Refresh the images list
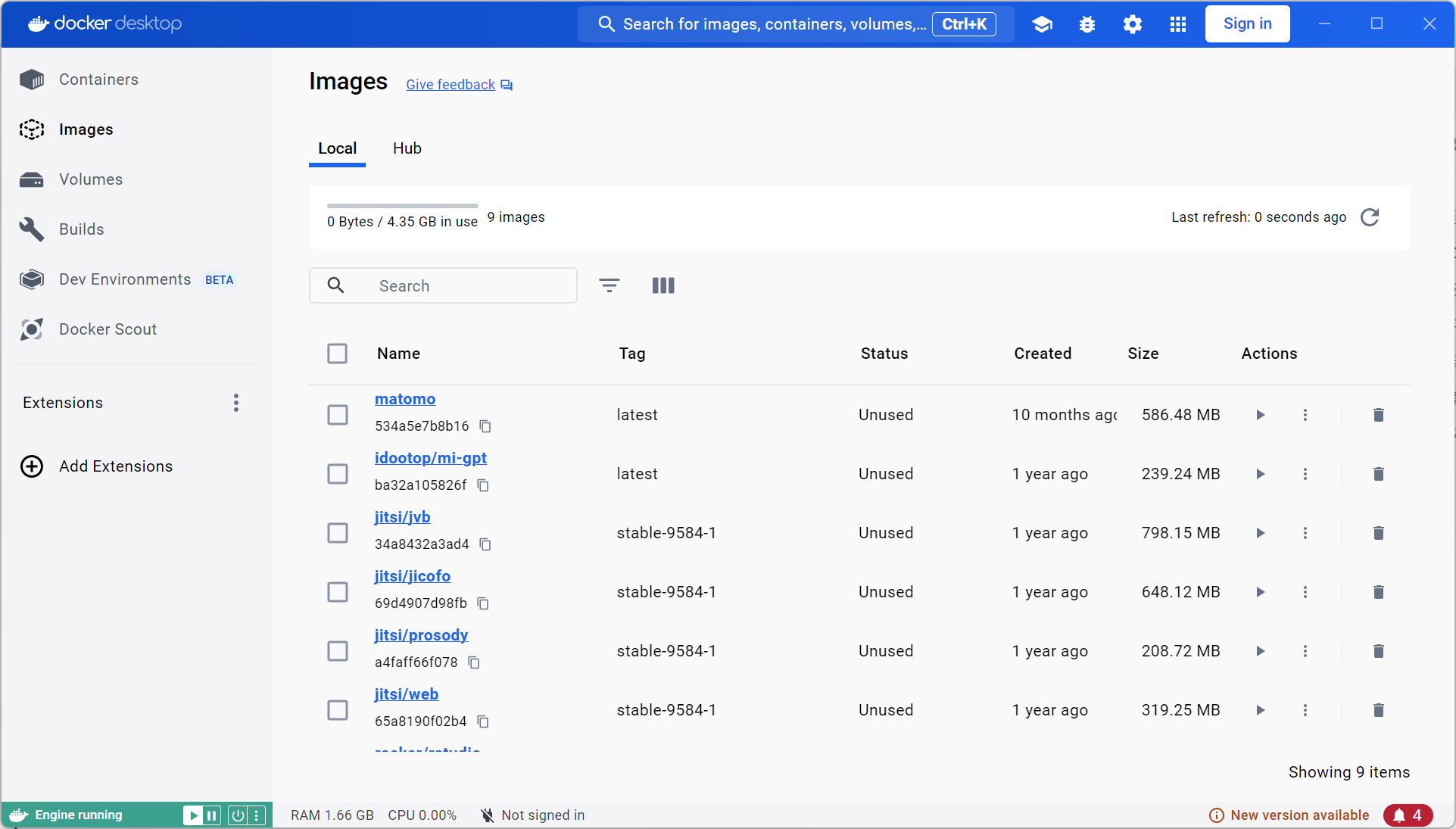Screen dimensions: 1456x829 [x=1370, y=217]
